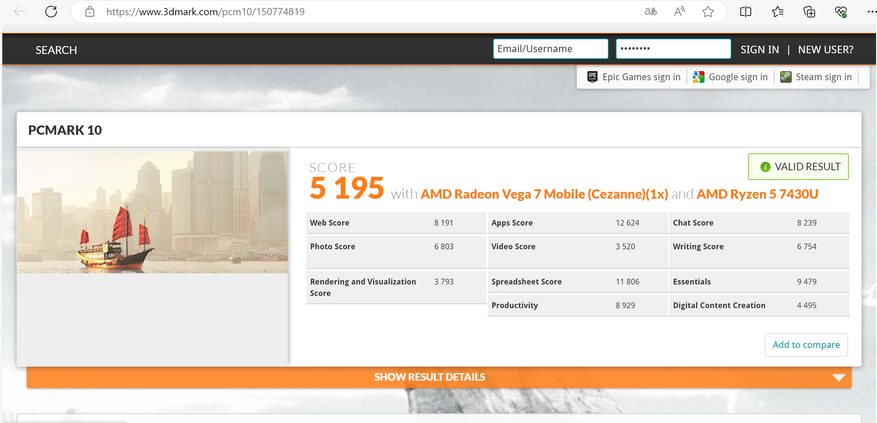Click the white arrow on result details bar
This screenshot has height=423, width=877.
point(838,378)
